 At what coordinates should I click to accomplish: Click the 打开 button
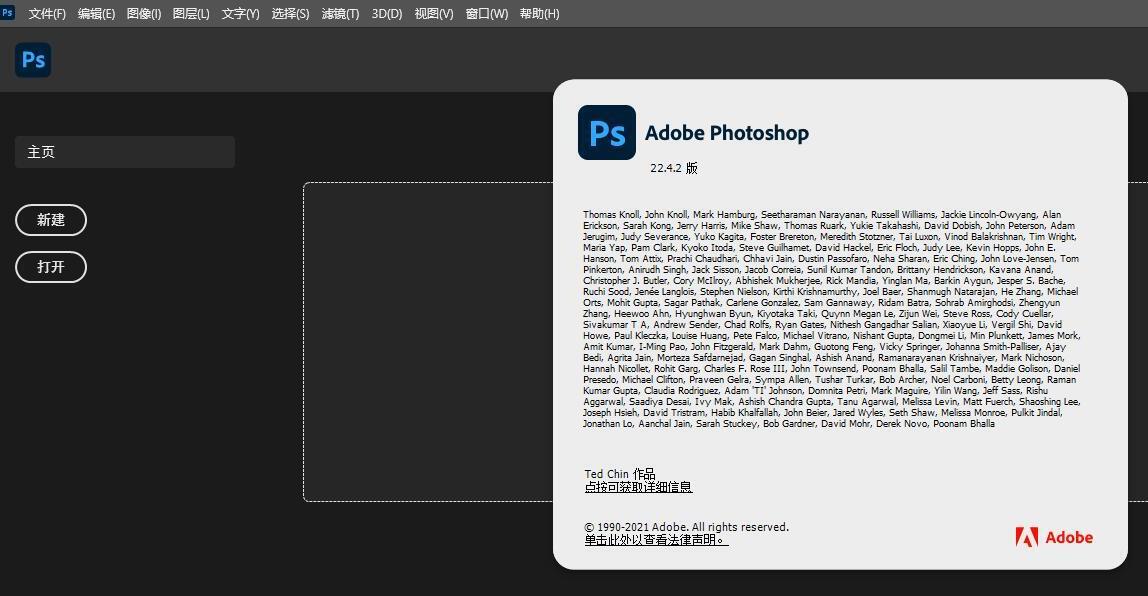(x=51, y=267)
